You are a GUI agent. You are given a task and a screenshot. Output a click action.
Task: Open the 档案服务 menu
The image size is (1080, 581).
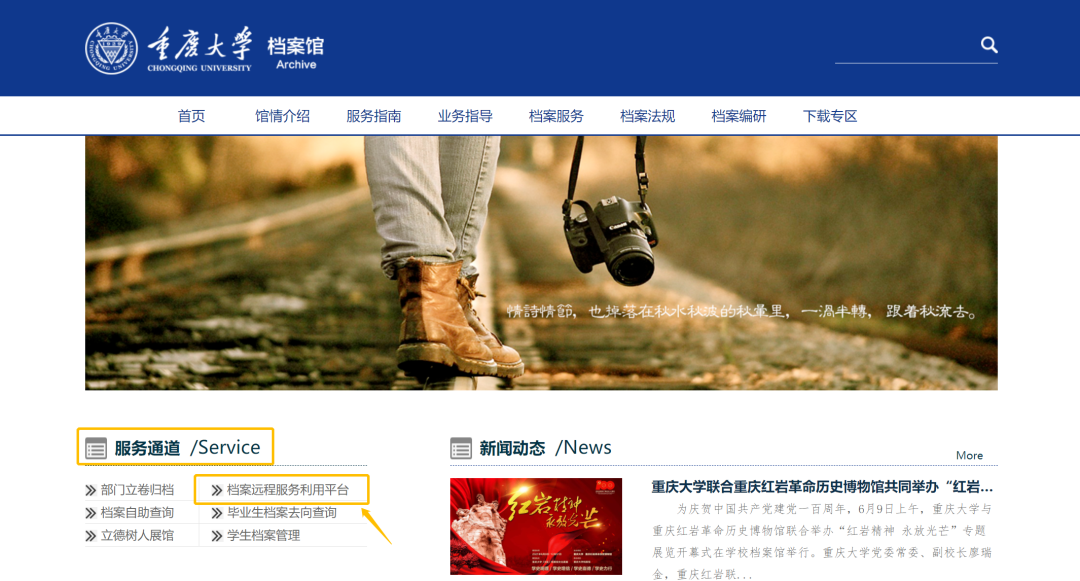point(556,116)
